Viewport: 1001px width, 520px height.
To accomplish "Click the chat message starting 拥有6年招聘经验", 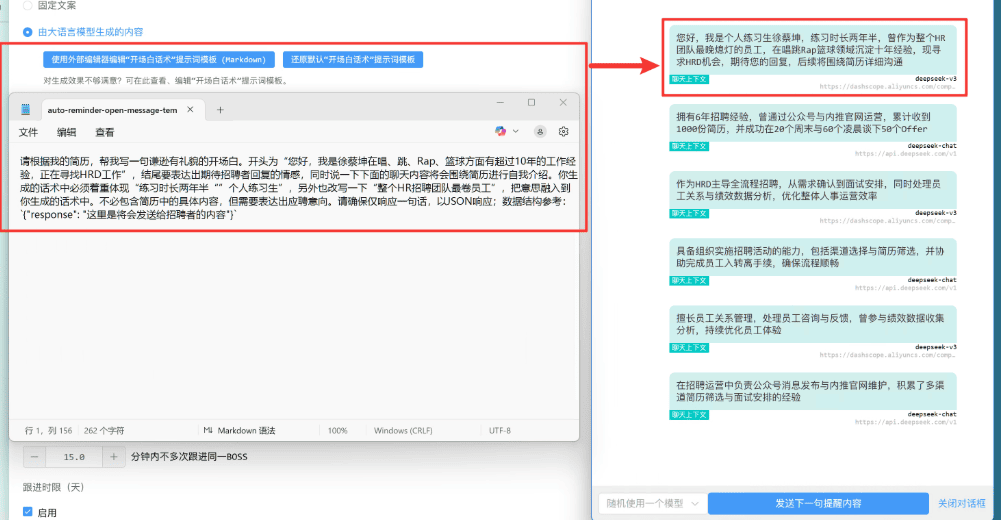I will [x=813, y=123].
